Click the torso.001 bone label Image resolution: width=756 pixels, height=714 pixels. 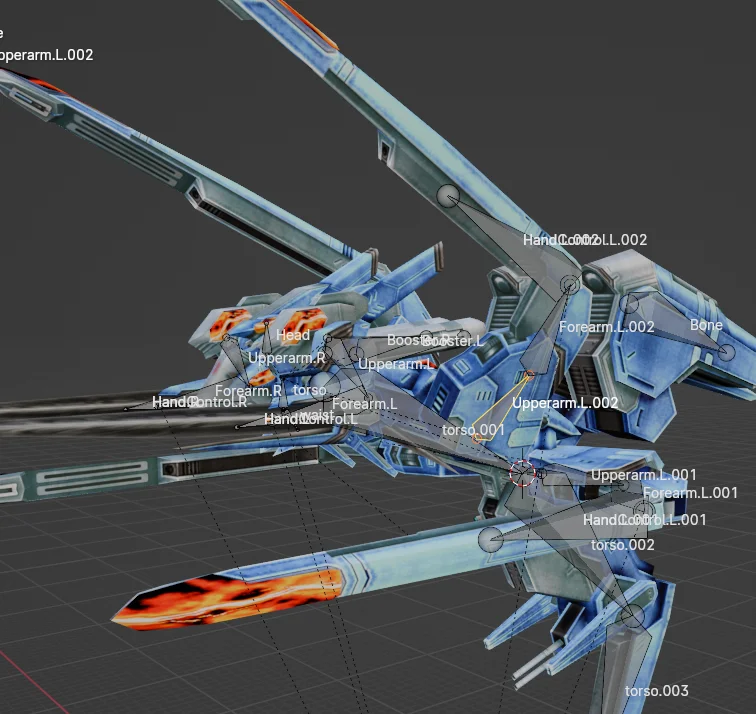click(473, 430)
